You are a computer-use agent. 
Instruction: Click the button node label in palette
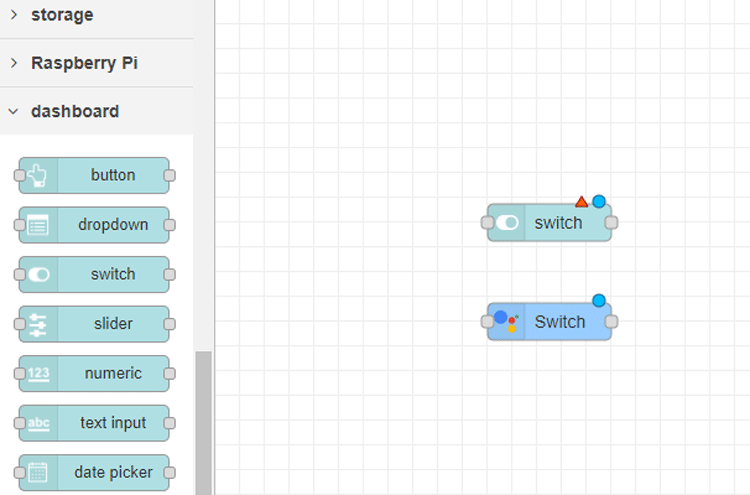(x=113, y=175)
